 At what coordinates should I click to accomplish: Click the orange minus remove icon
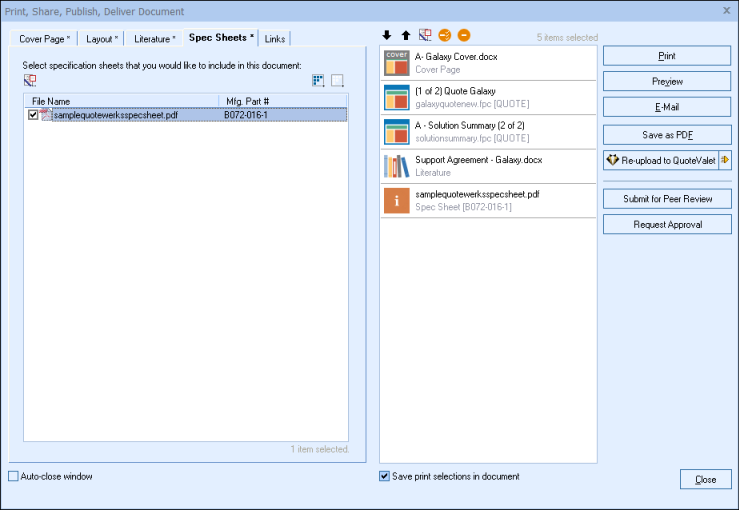(464, 35)
